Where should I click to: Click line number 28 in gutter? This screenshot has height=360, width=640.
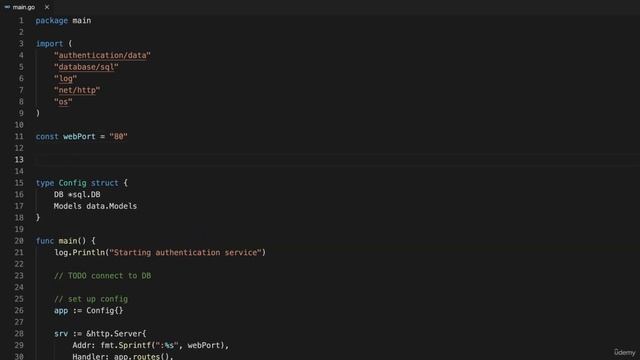point(19,334)
